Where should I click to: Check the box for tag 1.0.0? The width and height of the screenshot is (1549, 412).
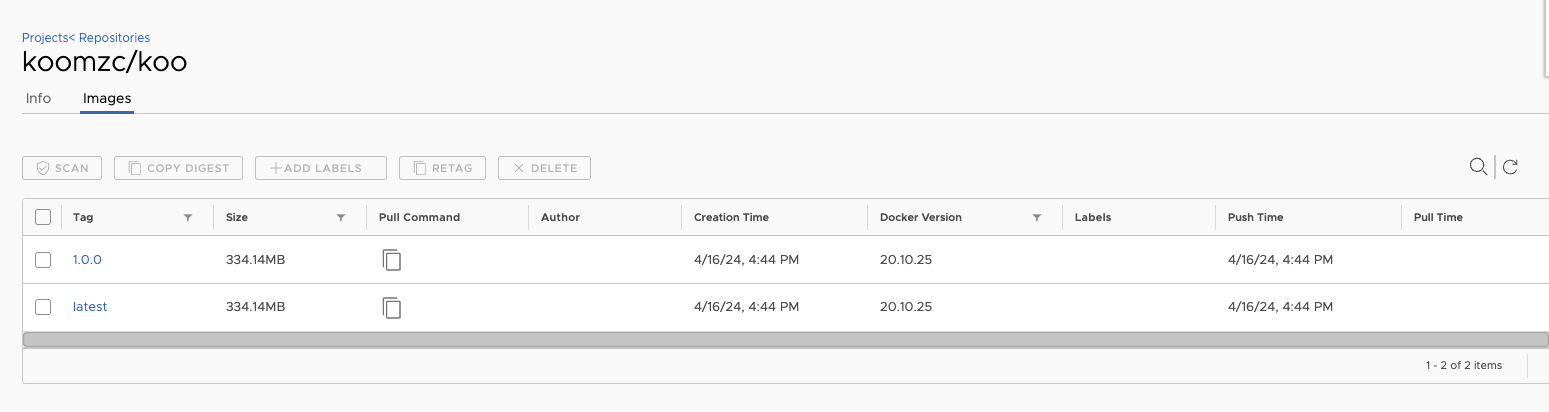point(43,260)
